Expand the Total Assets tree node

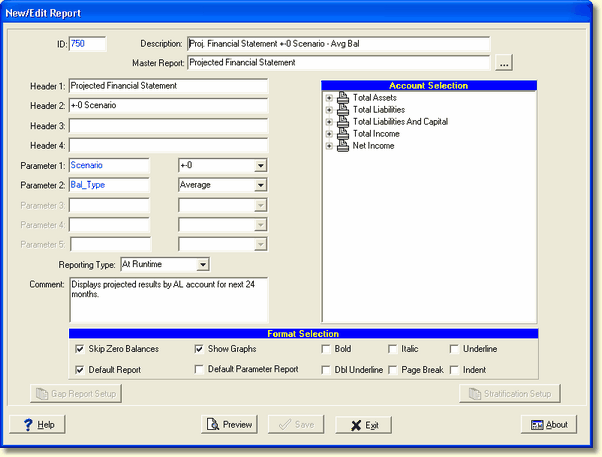coord(329,98)
